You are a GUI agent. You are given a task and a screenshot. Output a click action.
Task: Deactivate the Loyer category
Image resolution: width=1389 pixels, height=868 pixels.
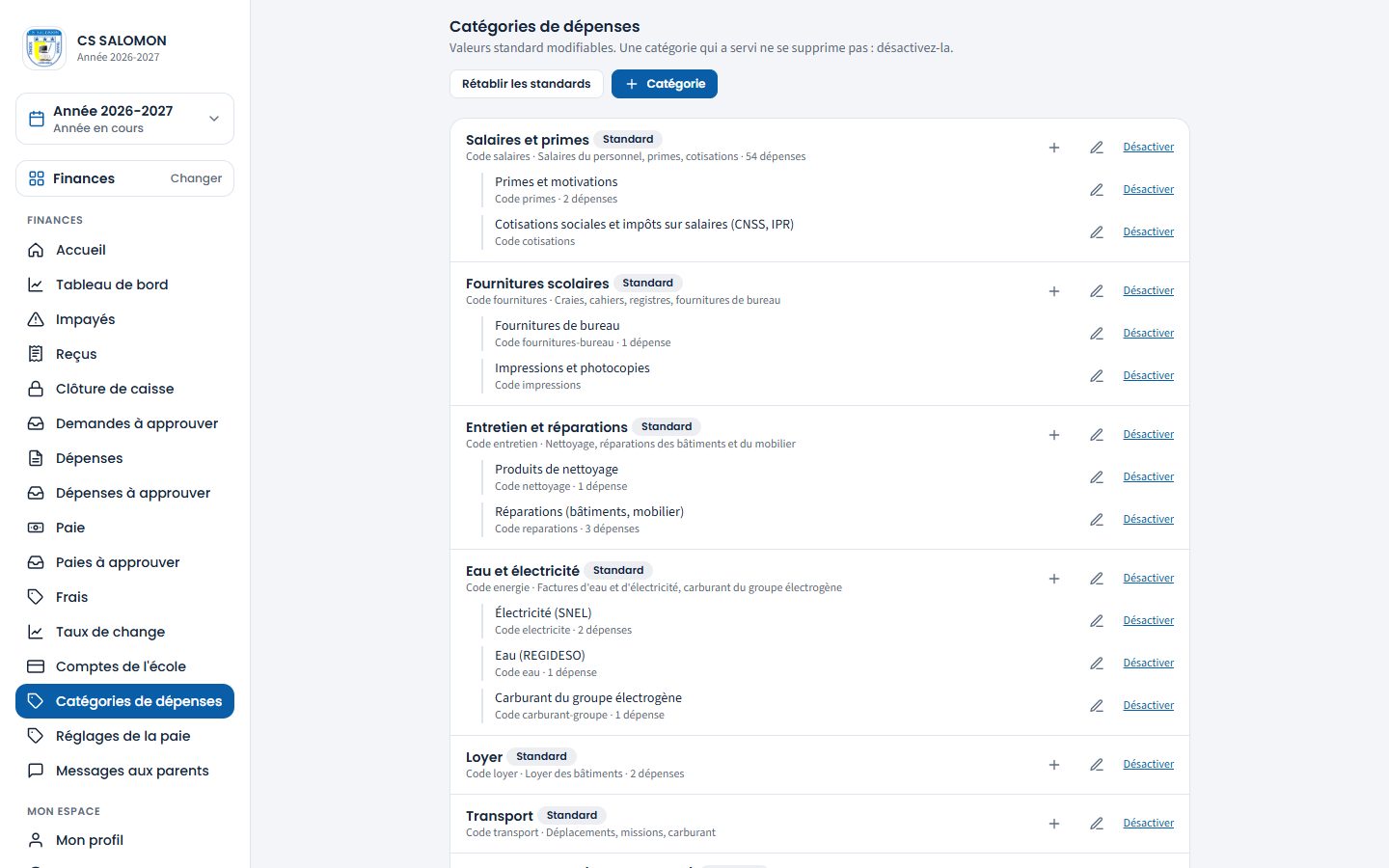pyautogui.click(x=1149, y=765)
